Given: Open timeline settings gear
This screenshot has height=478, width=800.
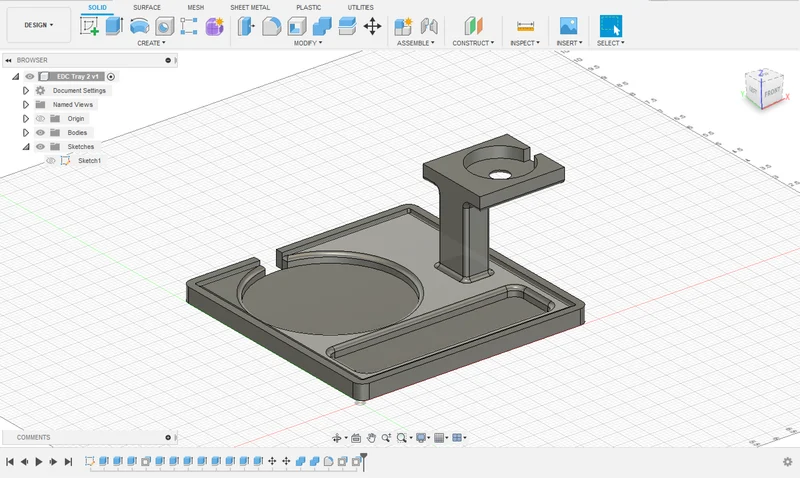Looking at the screenshot, I should click(787, 462).
